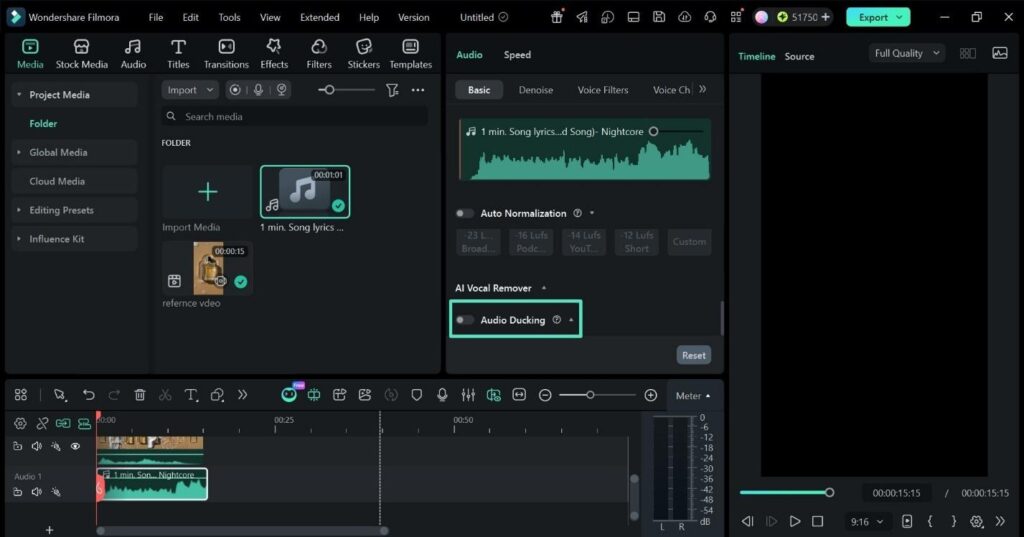Expand Editing Presets section
Screen dimensions: 1024x537
point(18,210)
